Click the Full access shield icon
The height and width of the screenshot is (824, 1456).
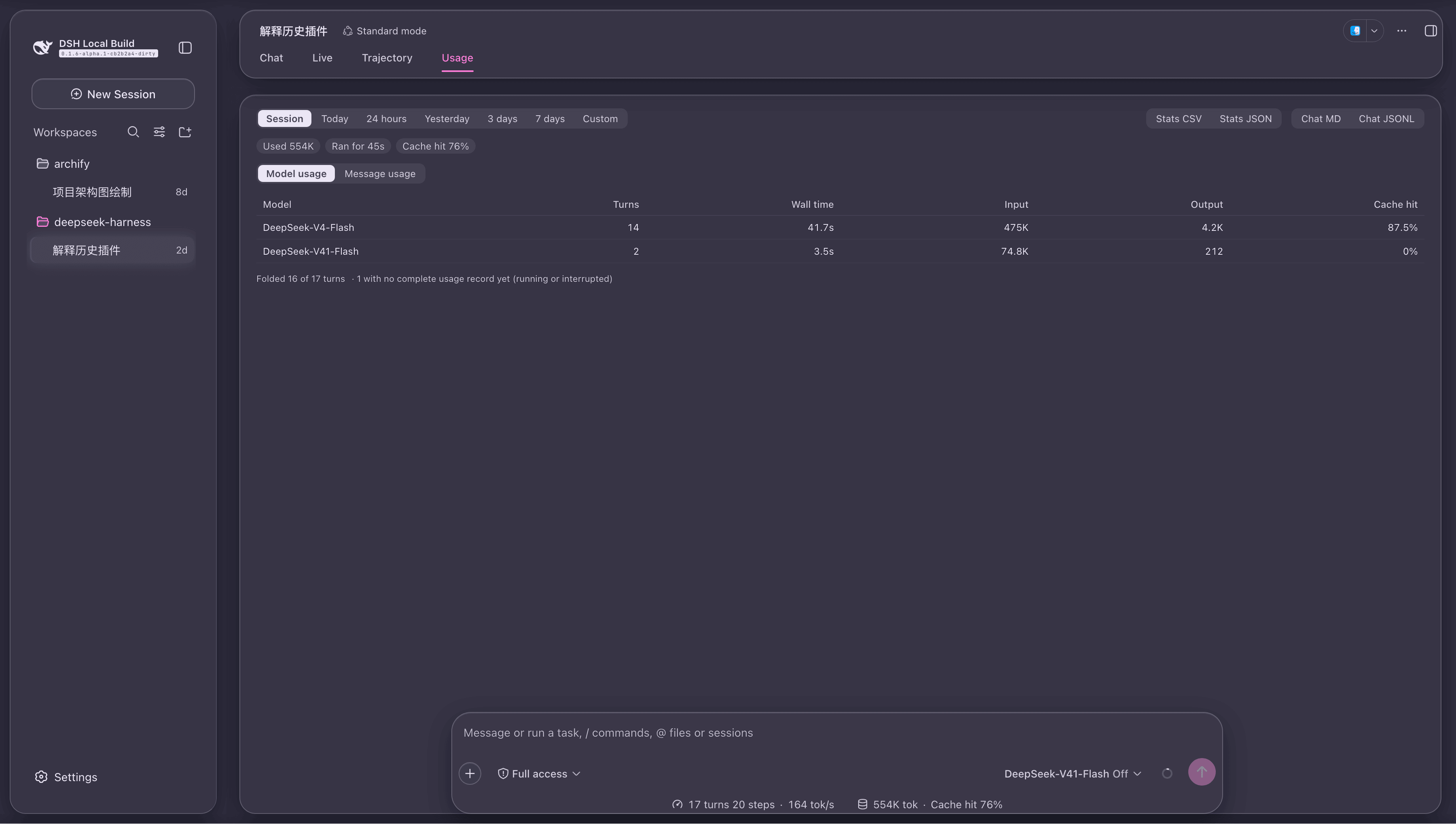pos(503,773)
